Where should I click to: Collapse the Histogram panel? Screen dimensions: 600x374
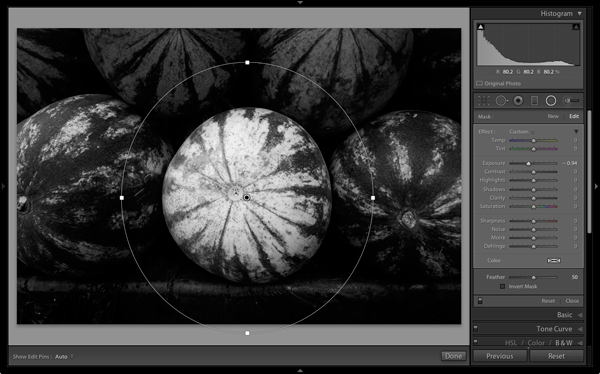click(x=580, y=13)
